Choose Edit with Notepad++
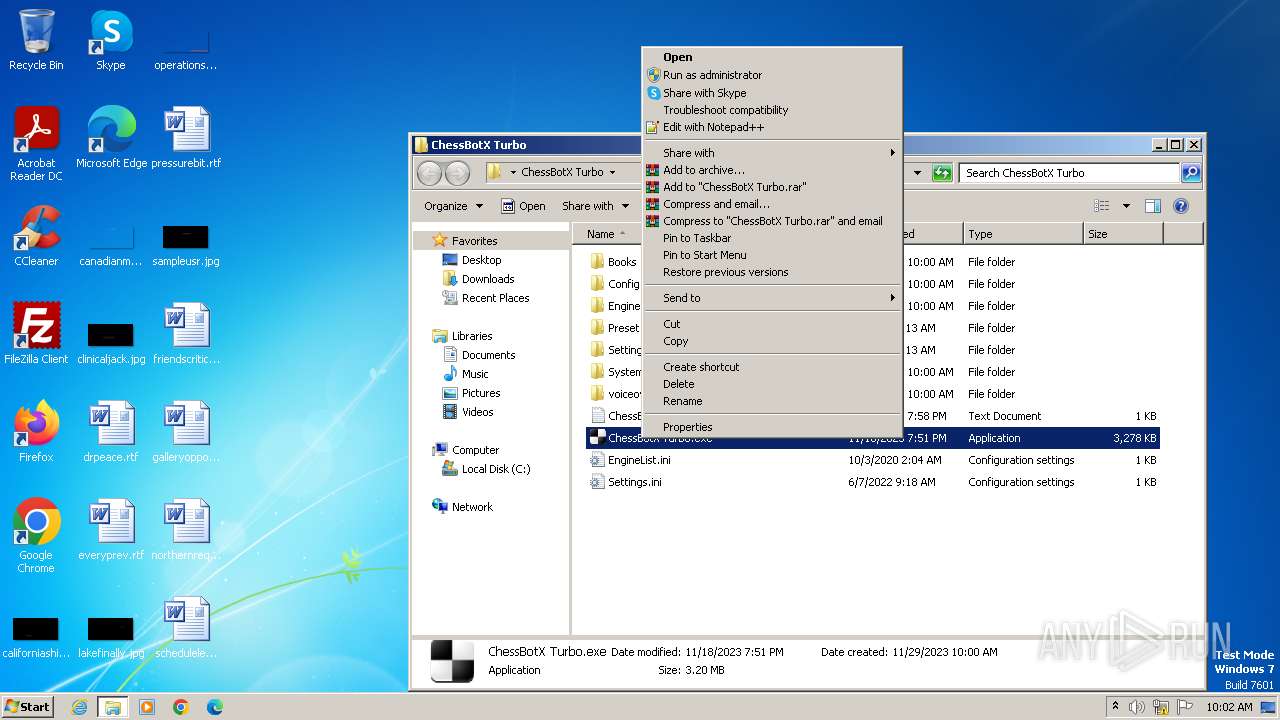This screenshot has width=1280, height=720. [x=772, y=127]
